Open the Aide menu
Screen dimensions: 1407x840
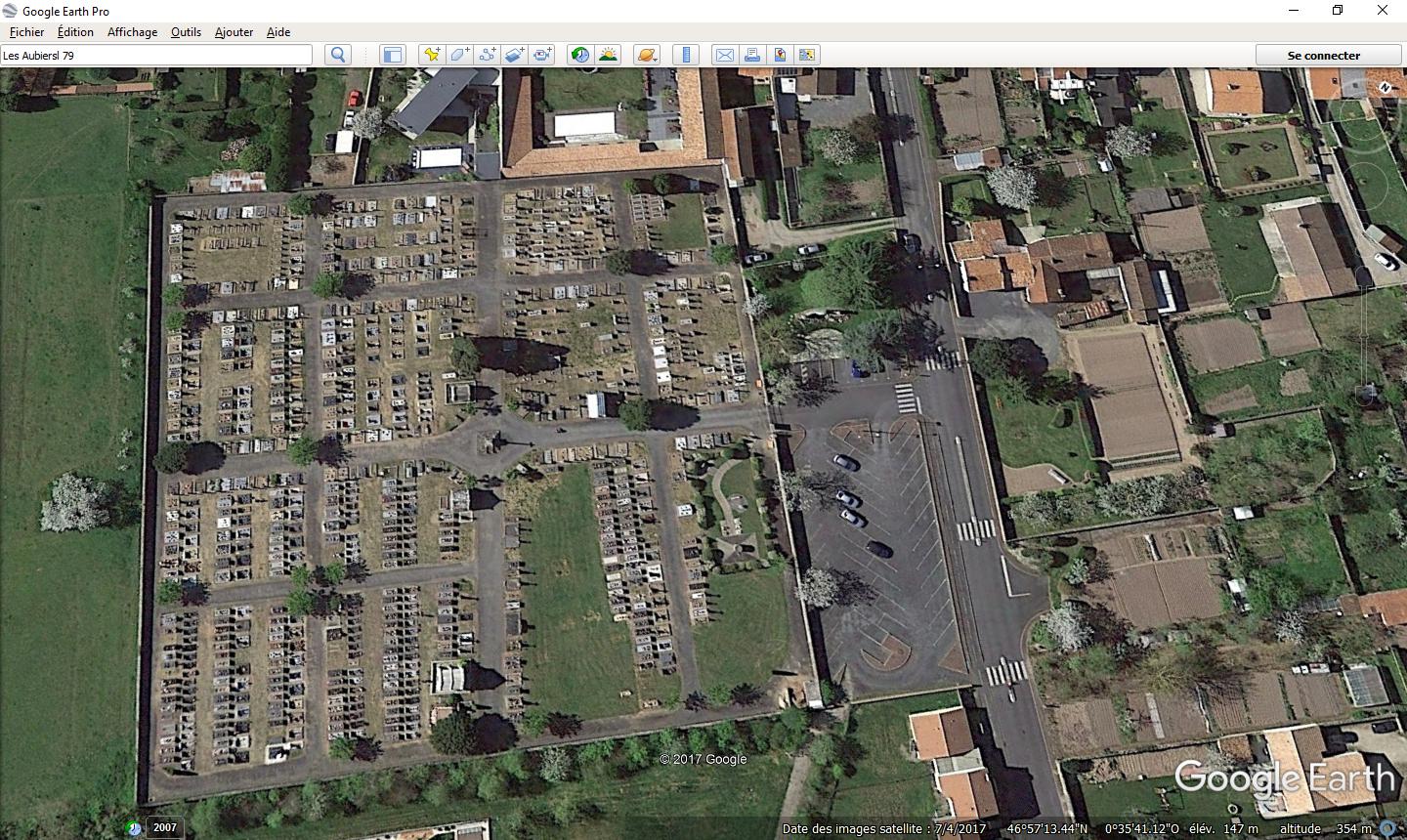tap(278, 31)
